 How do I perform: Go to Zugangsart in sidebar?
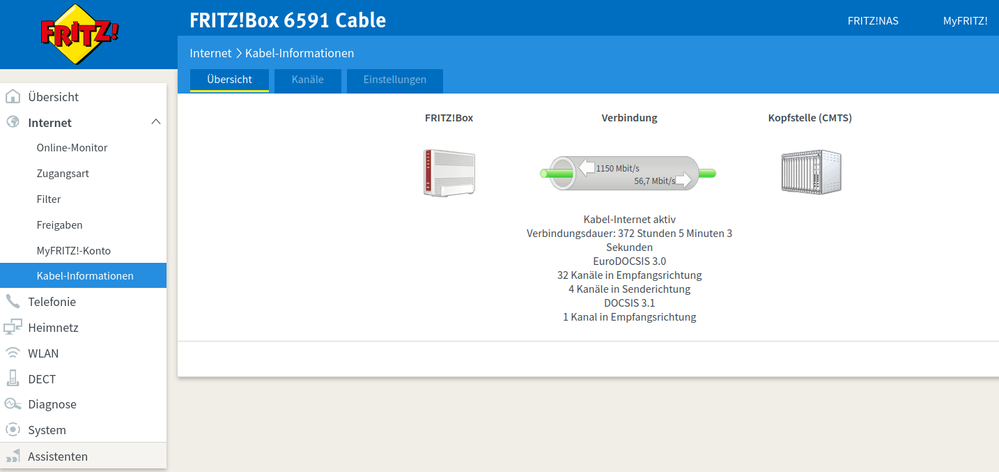point(63,174)
